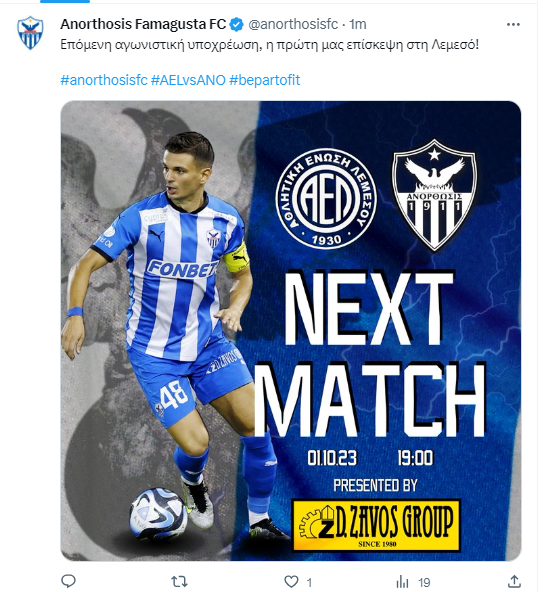Open the Anorthosis Famagusta FC profile name
Image resolution: width=548 pixels, height=592 pixels.
point(143,25)
